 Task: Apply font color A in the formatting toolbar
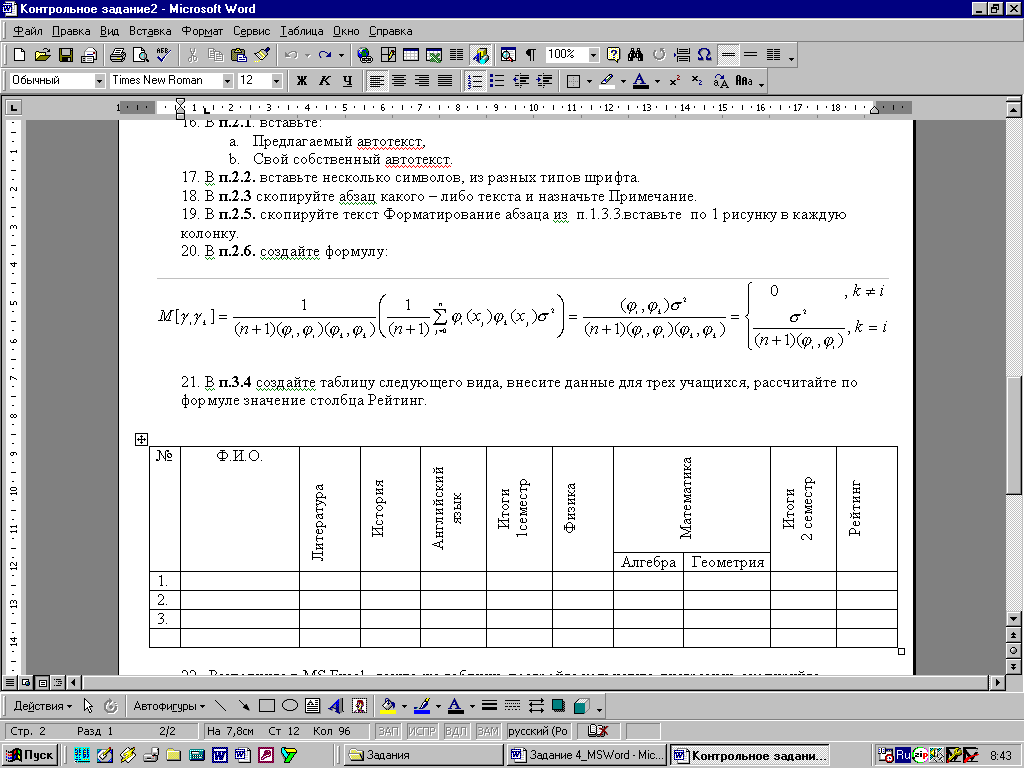pyautogui.click(x=641, y=80)
